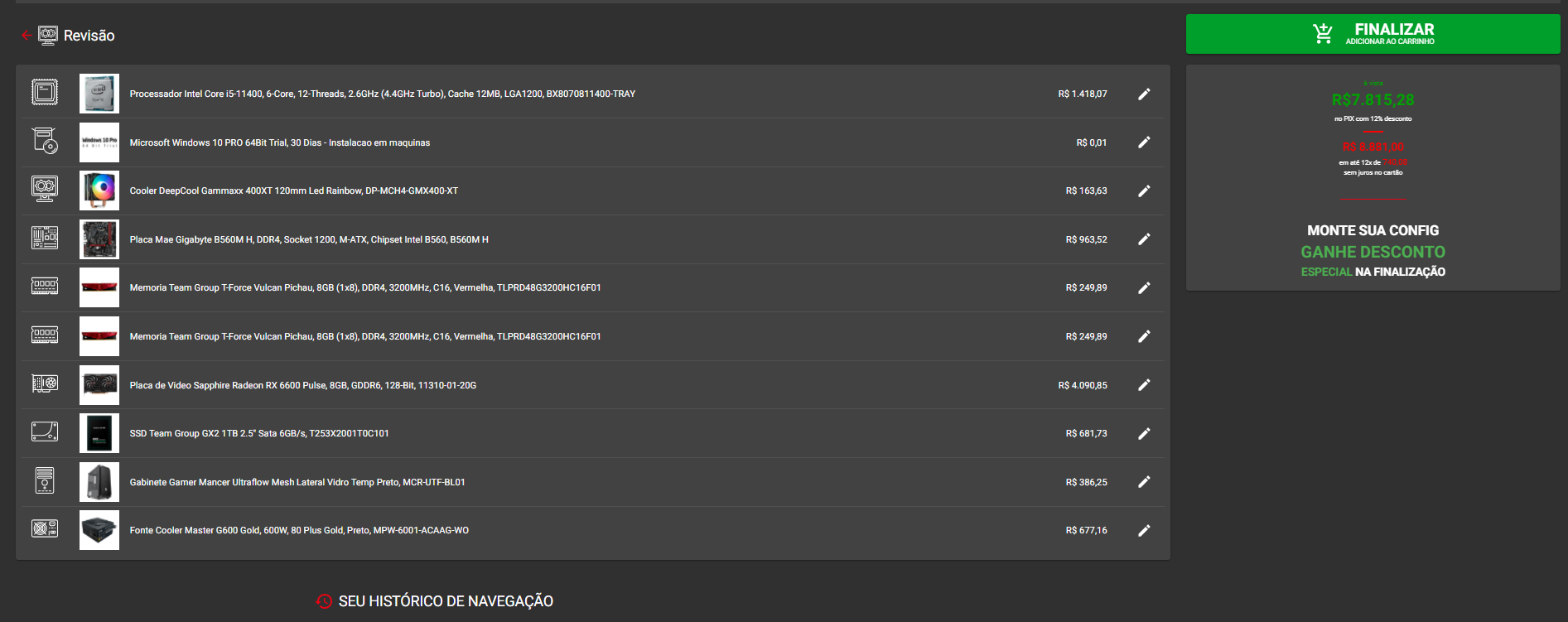The image size is (1568, 622).
Task: Select the operating system category icon
Action: (45, 141)
